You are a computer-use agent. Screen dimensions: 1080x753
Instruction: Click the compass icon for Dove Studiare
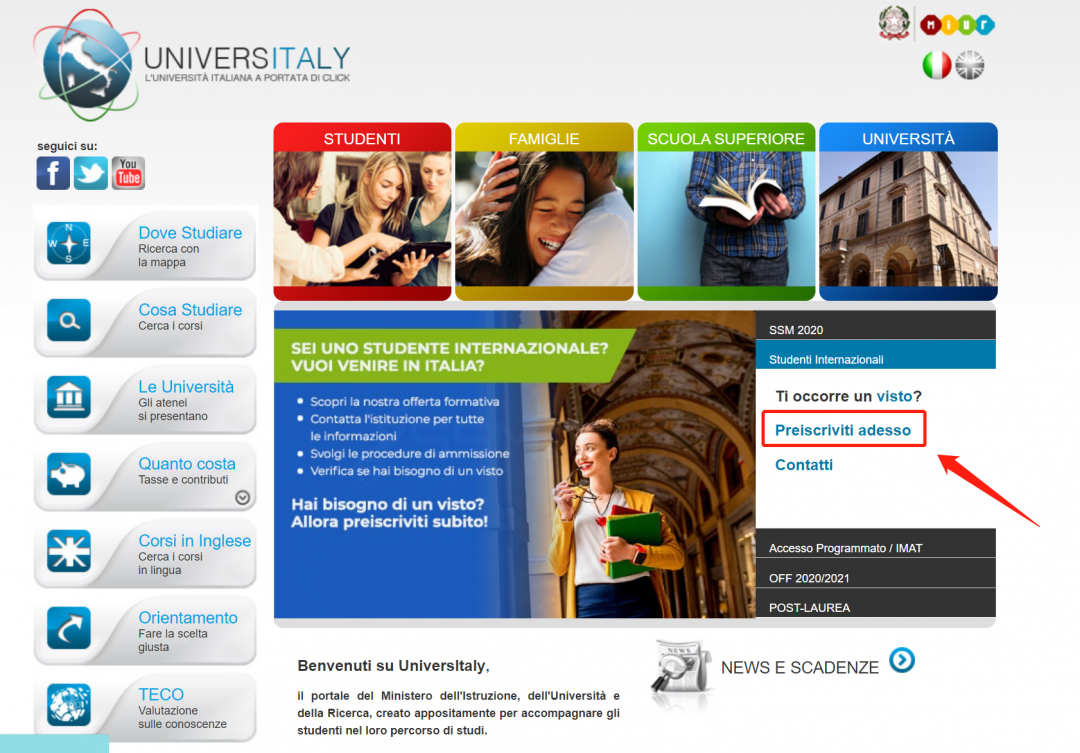(x=69, y=243)
